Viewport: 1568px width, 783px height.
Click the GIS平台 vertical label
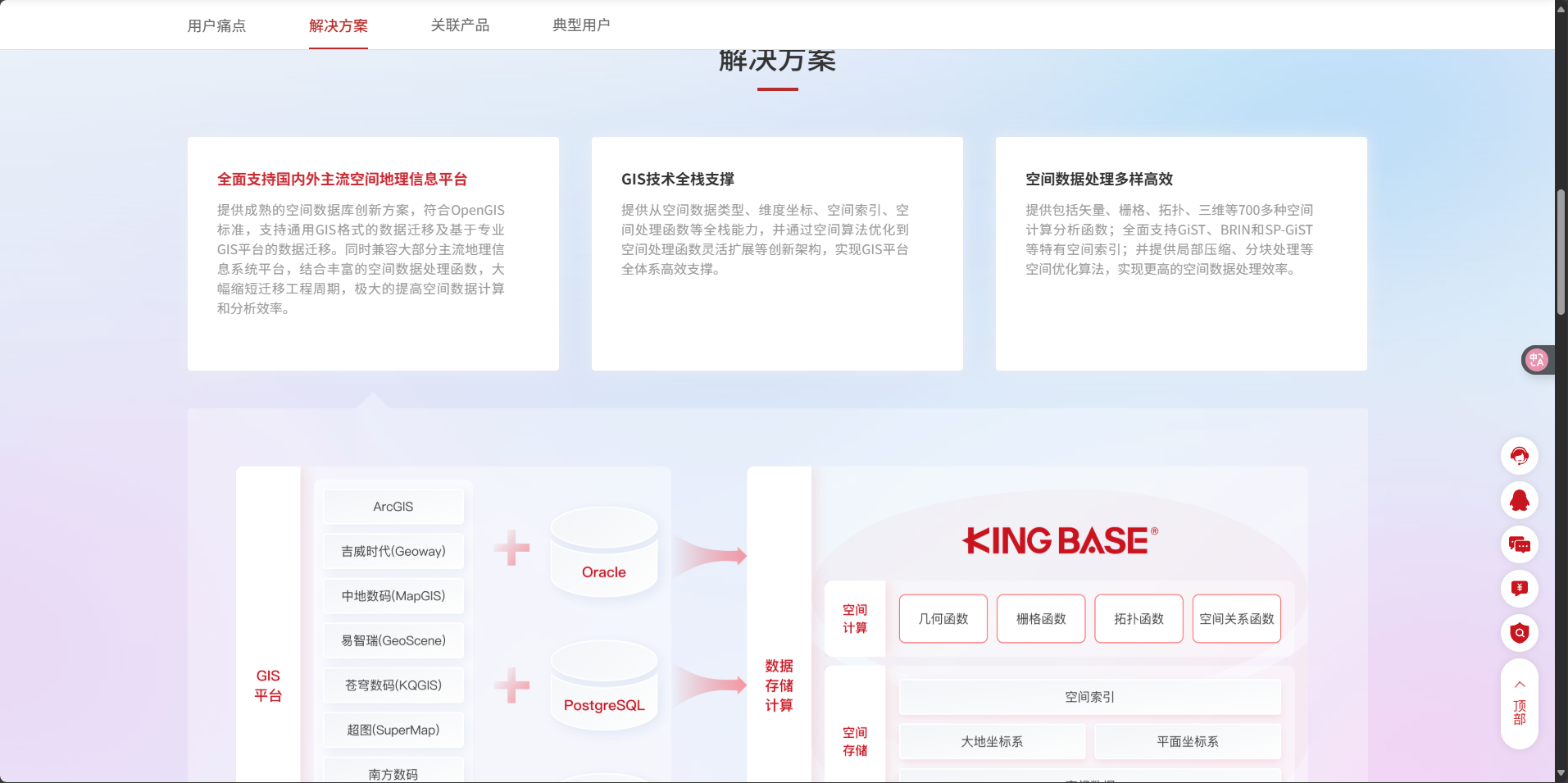pyautogui.click(x=268, y=685)
